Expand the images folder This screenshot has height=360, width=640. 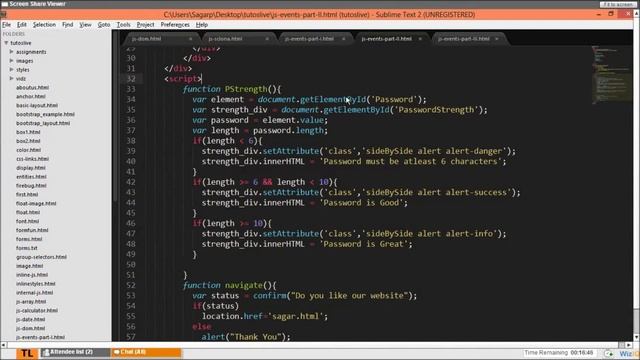(11, 61)
